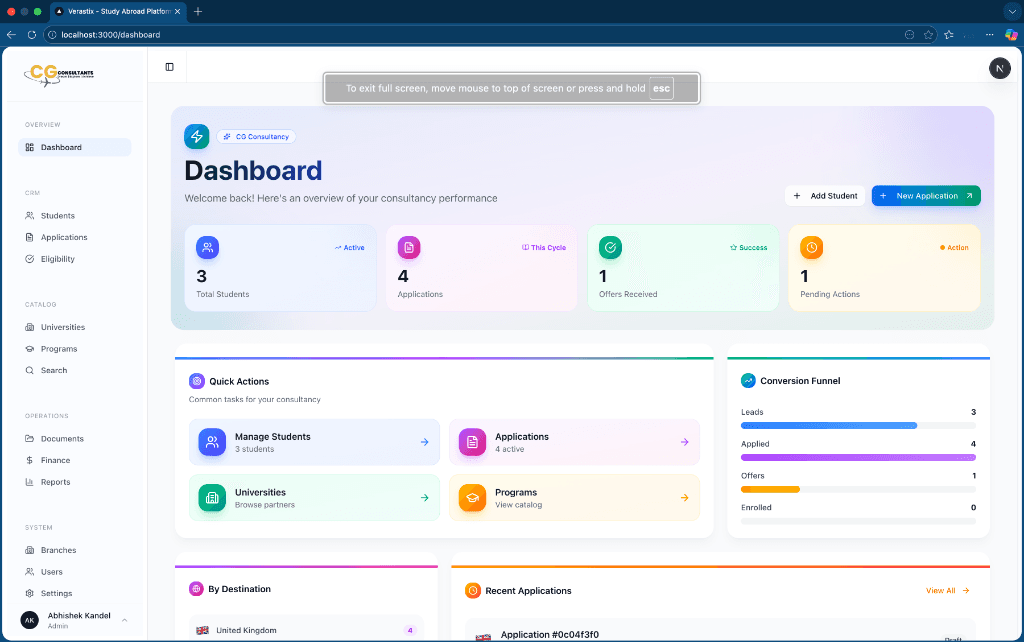
Task: Open the browser profile dropdown near address bar
Action: tap(1011, 33)
